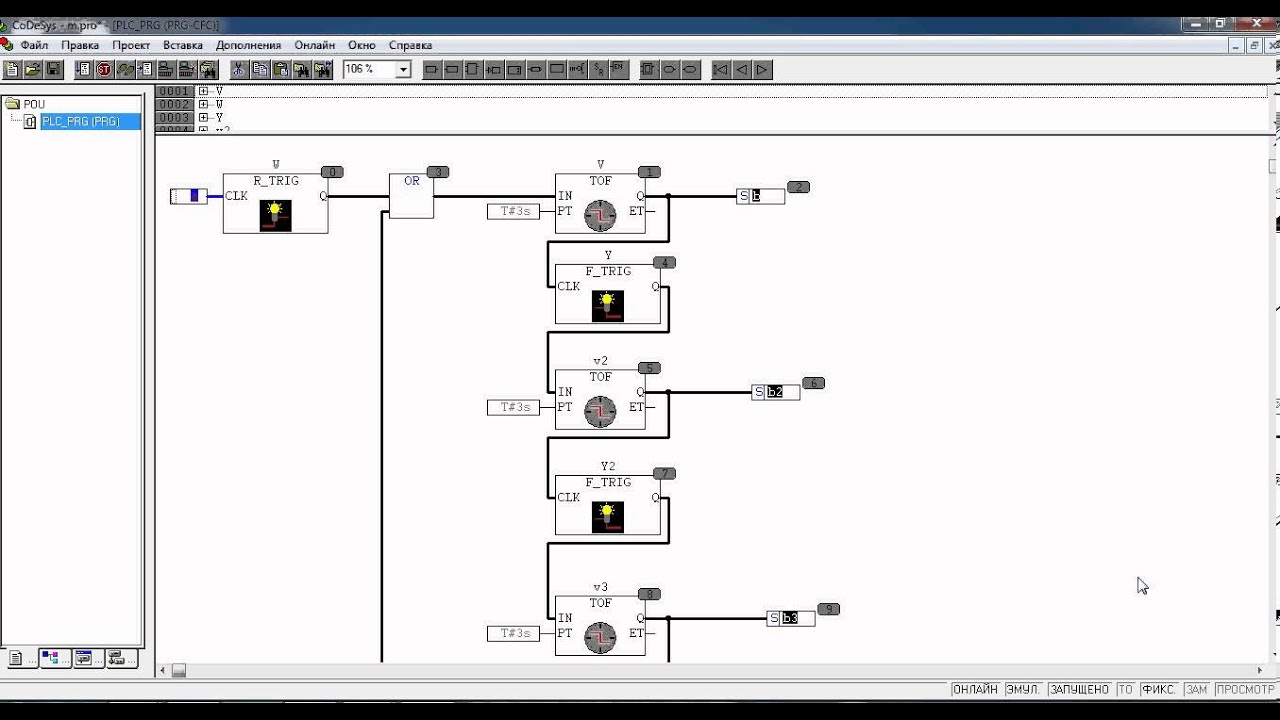Click the ФИКС. status bar indicator
Screen dimensions: 1280x720
pyautogui.click(x=1159, y=689)
